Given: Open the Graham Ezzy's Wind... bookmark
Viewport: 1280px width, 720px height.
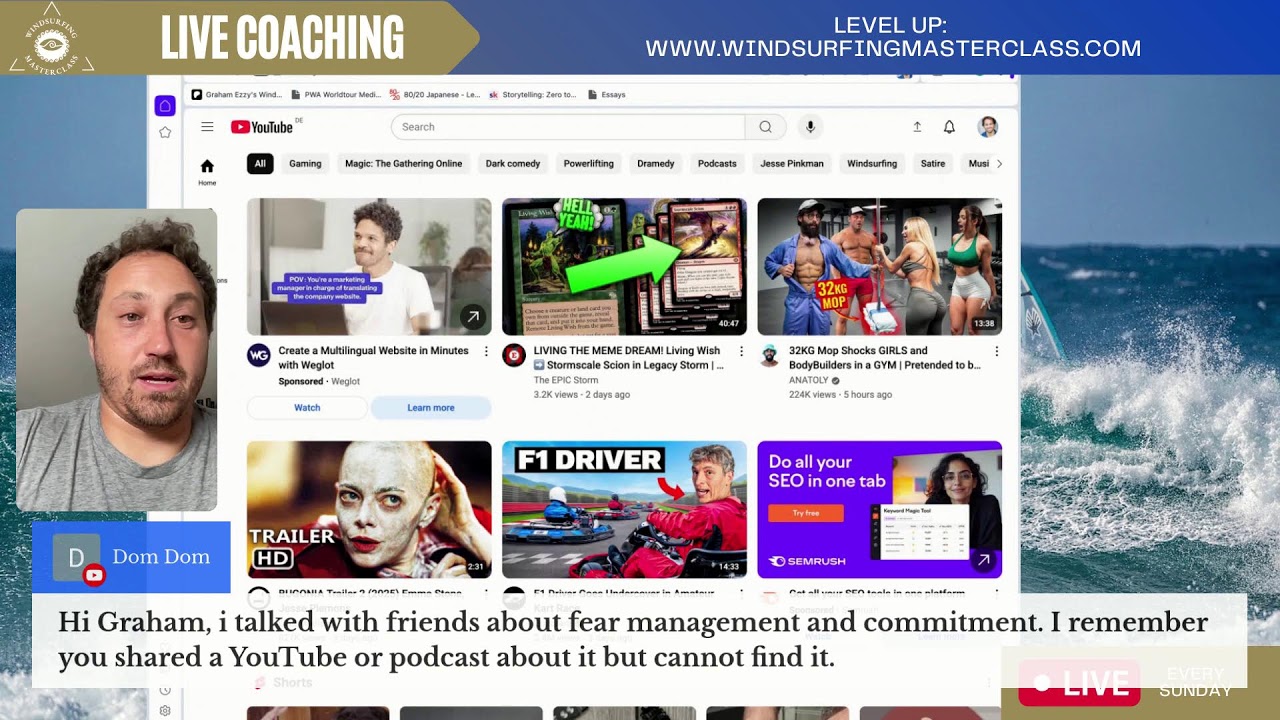Looking at the screenshot, I should pos(237,95).
